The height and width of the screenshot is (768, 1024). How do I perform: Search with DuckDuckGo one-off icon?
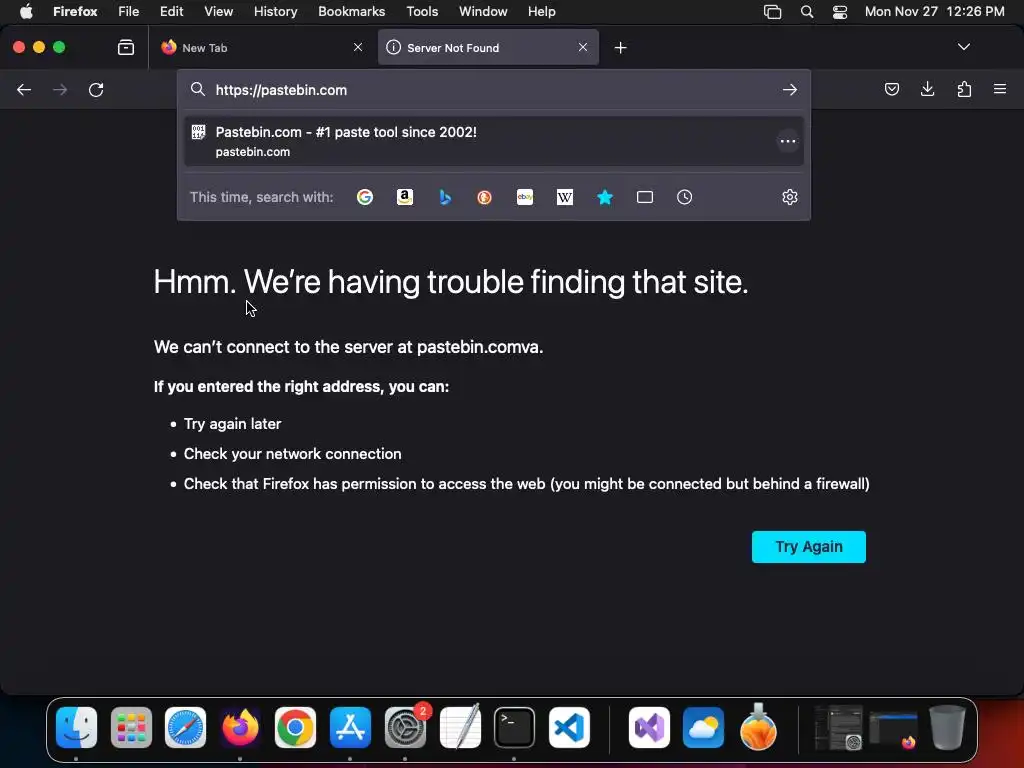pyautogui.click(x=485, y=197)
